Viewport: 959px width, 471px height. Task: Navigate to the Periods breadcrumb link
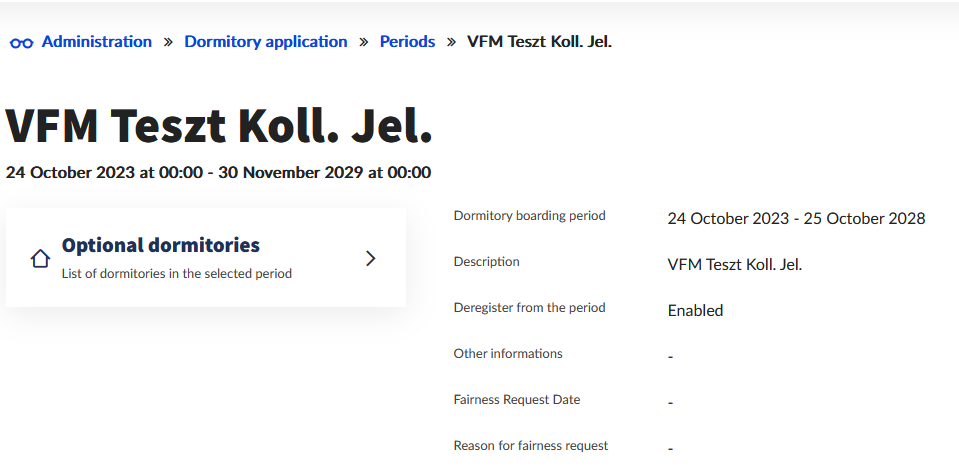tap(407, 42)
